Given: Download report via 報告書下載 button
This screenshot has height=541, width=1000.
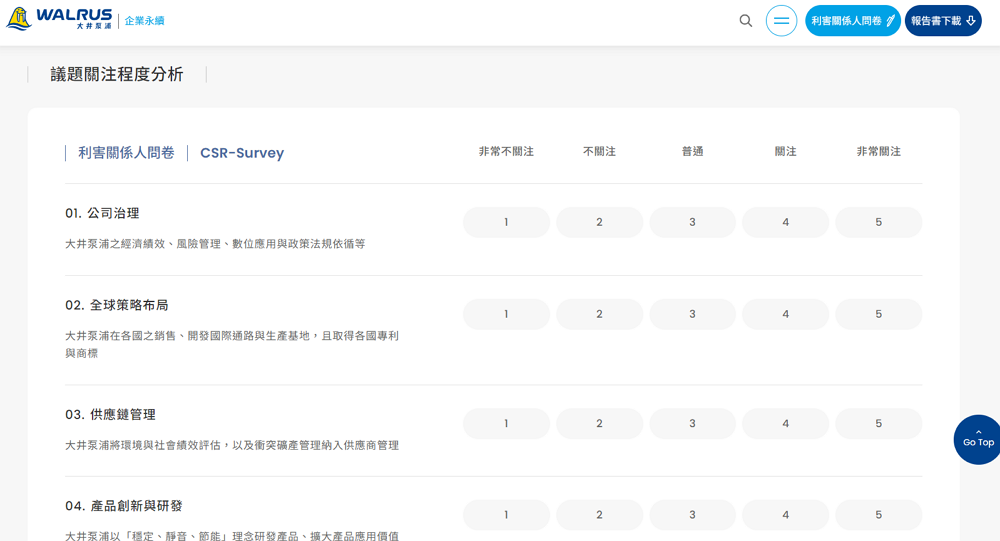Looking at the screenshot, I should [942, 21].
